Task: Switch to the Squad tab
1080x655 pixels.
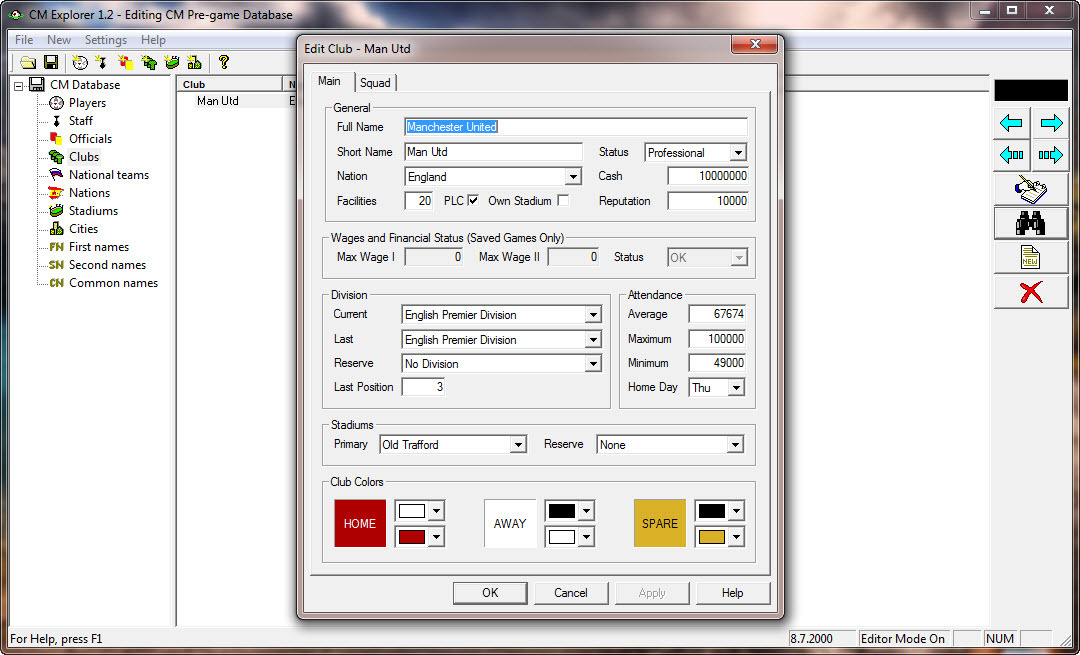Action: coord(375,83)
